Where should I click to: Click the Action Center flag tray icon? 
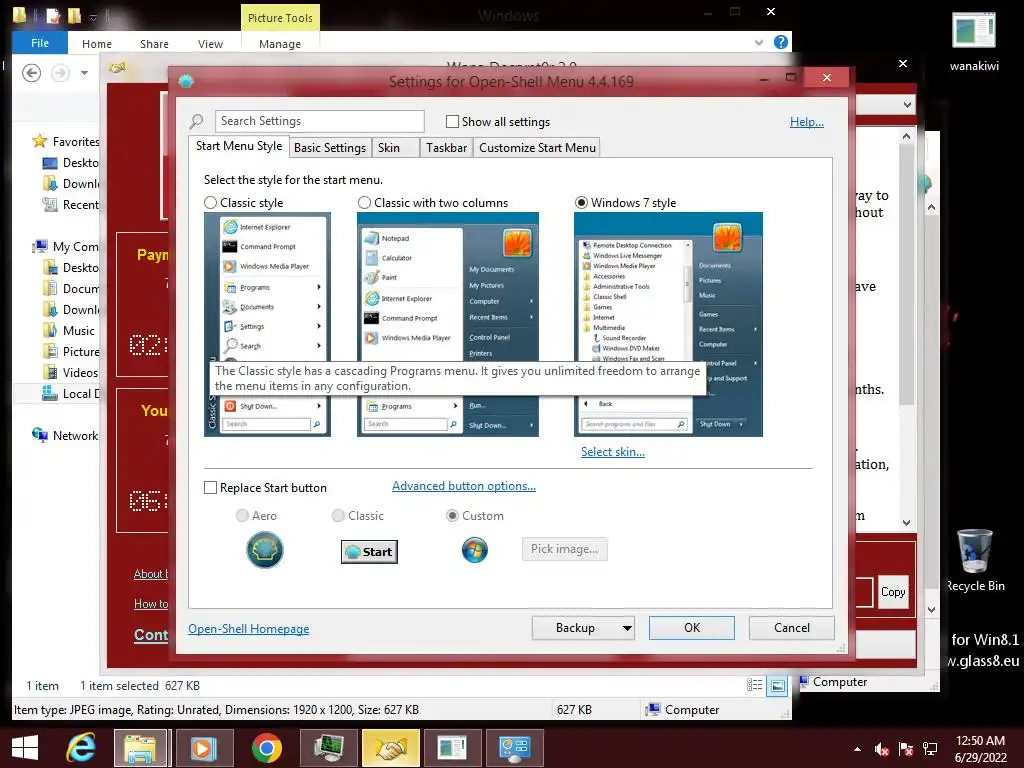tap(906, 749)
